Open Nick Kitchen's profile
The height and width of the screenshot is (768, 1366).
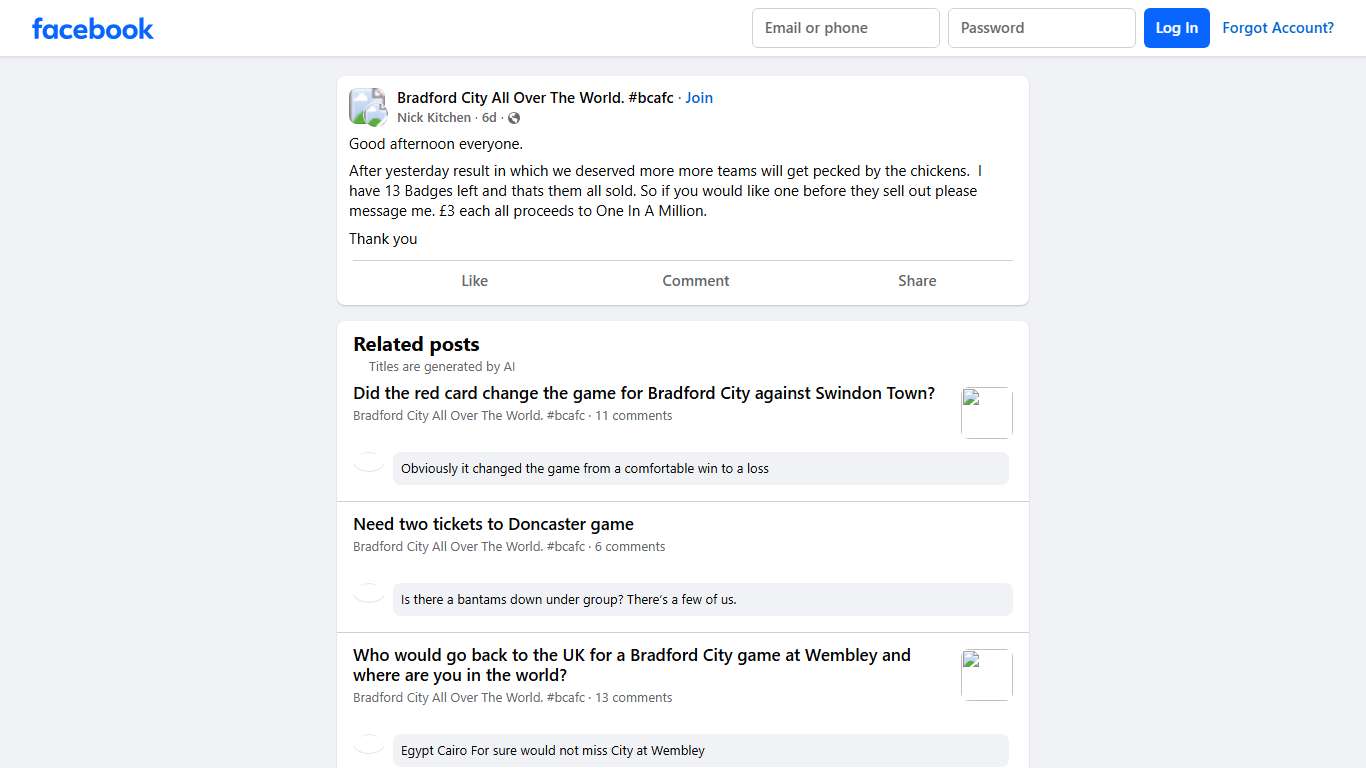click(x=434, y=118)
